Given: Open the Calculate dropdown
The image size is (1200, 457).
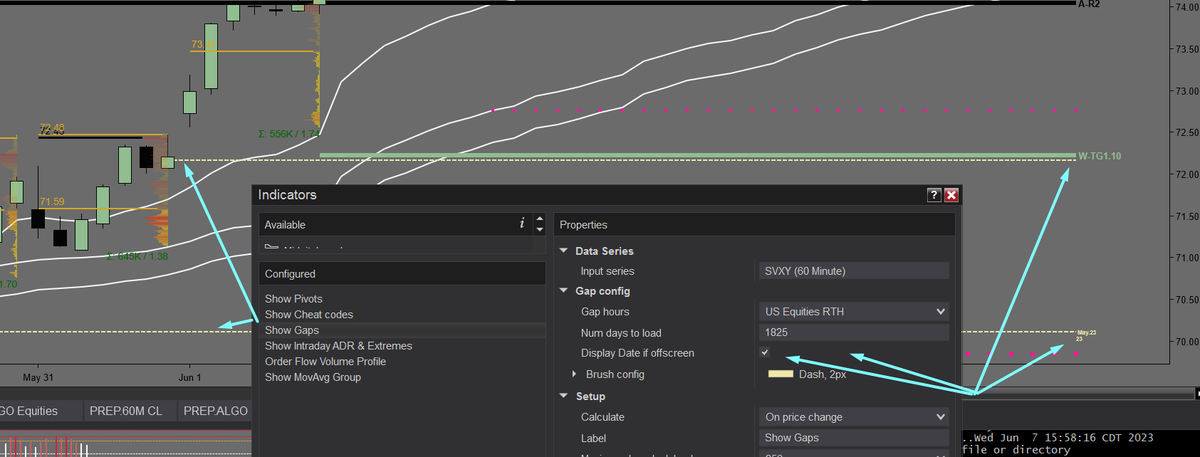Looking at the screenshot, I should [853, 416].
